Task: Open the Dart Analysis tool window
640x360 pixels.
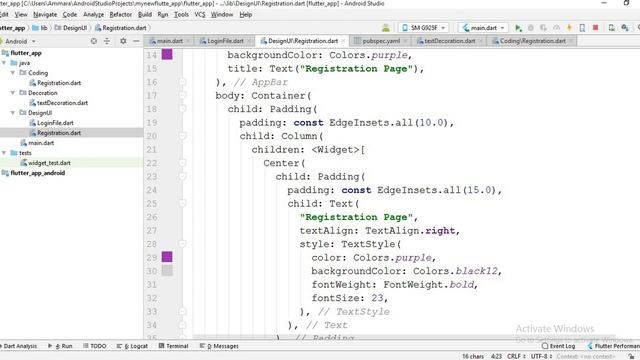Action: click(18, 346)
